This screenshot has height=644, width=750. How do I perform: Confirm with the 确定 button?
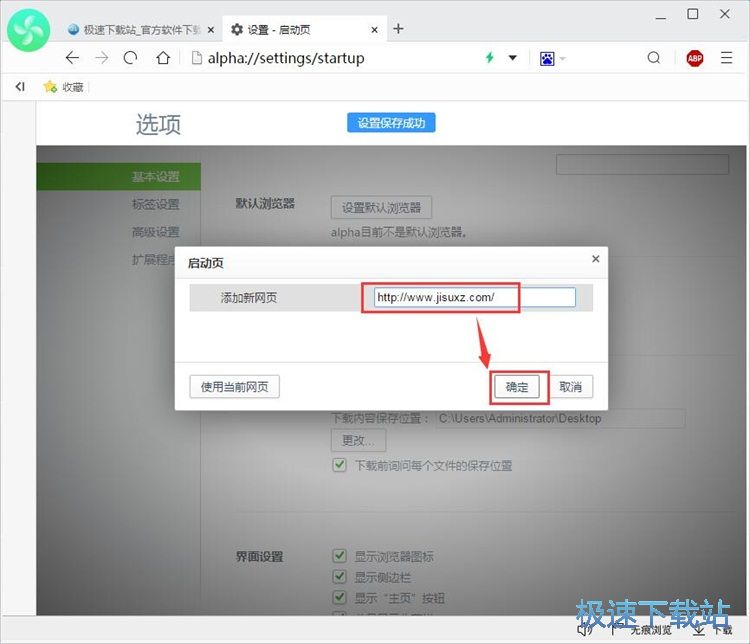pyautogui.click(x=517, y=387)
